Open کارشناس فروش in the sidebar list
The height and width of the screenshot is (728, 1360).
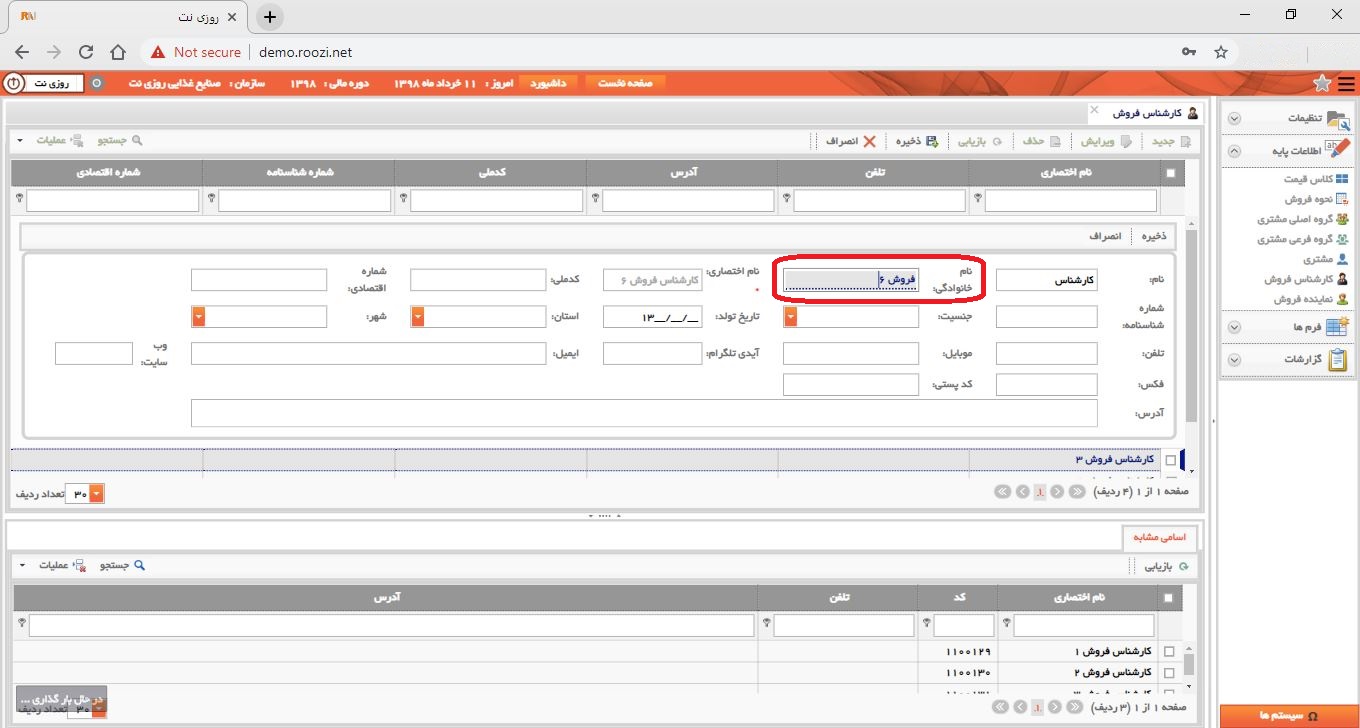coord(1306,279)
